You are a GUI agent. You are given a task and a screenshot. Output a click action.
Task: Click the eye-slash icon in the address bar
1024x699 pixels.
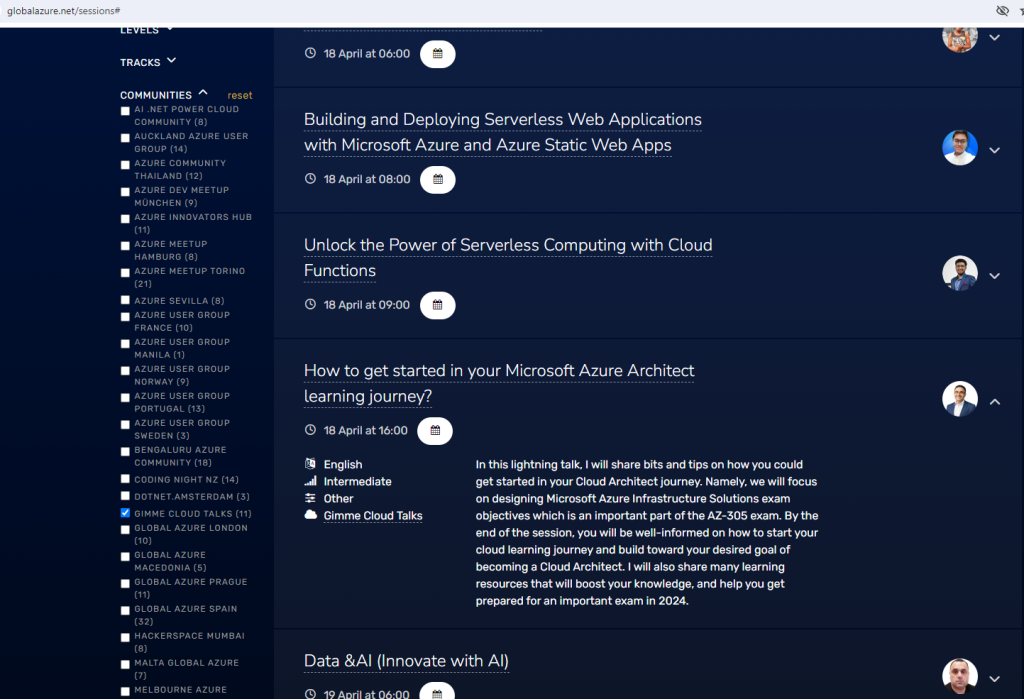pos(1002,10)
